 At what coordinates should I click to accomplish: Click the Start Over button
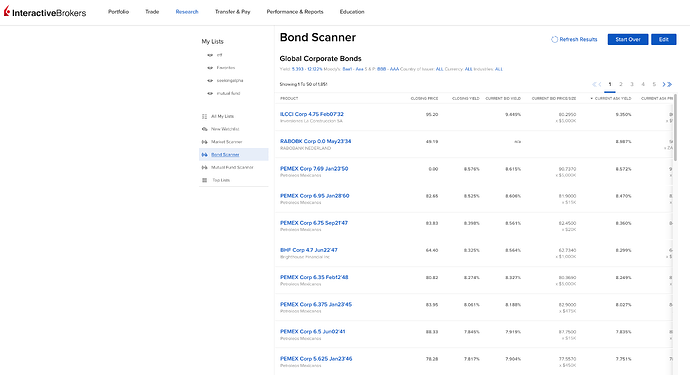coord(628,40)
